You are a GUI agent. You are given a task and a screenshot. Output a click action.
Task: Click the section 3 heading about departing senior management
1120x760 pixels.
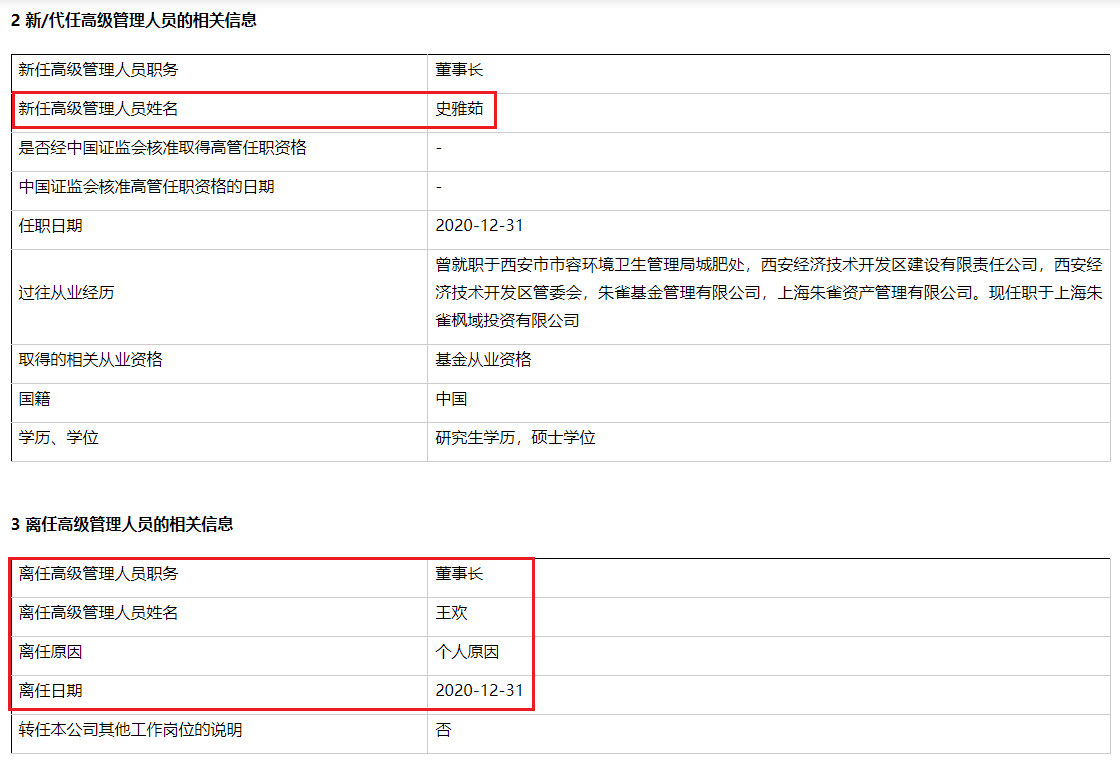click(122, 524)
